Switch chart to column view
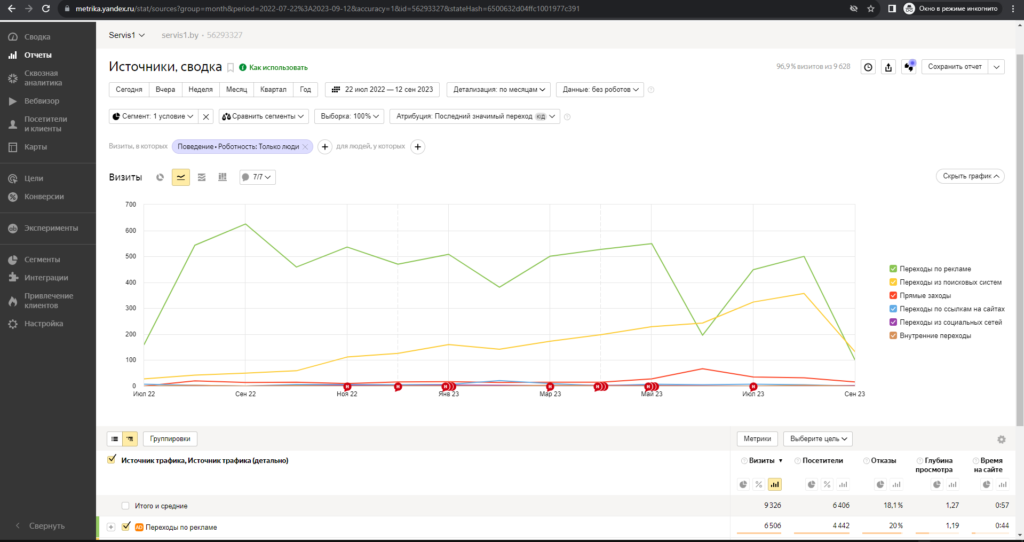 coord(223,177)
